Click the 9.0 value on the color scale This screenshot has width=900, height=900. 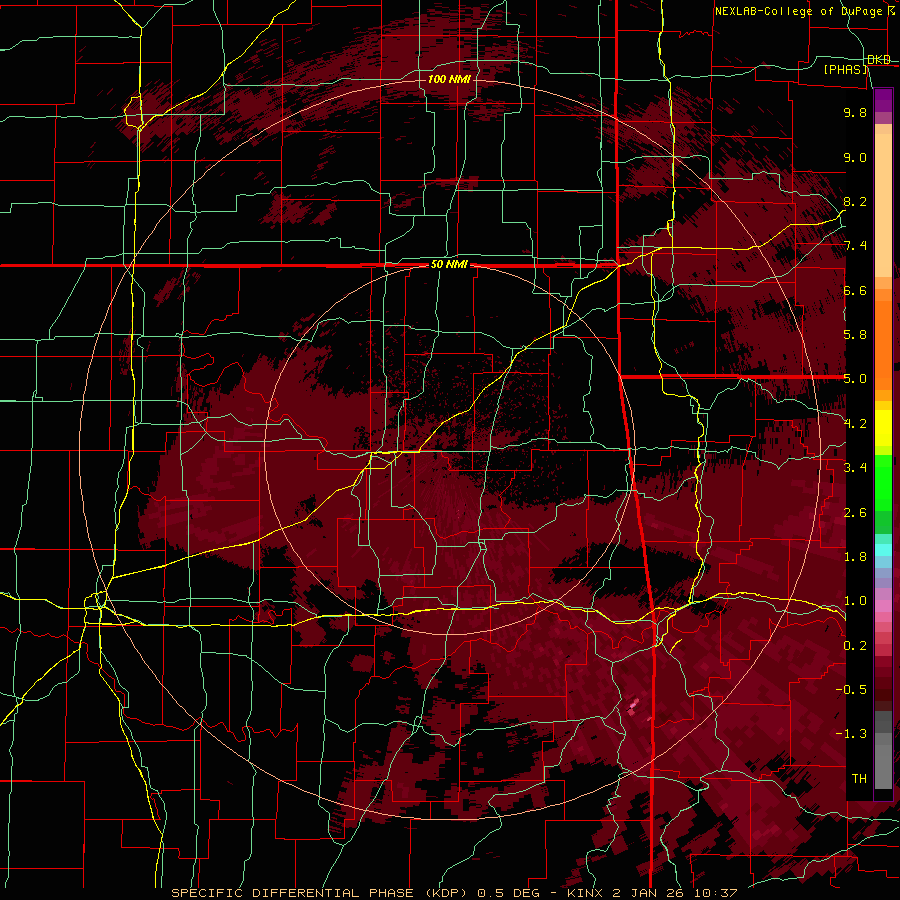click(x=855, y=157)
